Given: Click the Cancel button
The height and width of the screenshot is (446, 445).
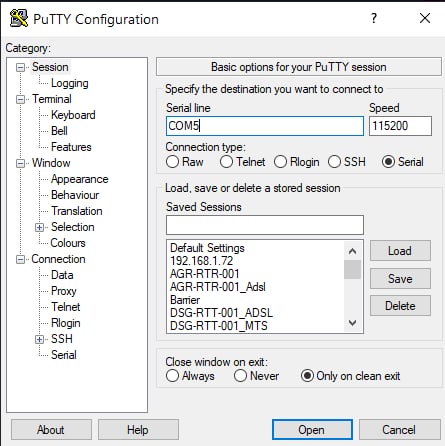Looking at the screenshot, I should (399, 430).
